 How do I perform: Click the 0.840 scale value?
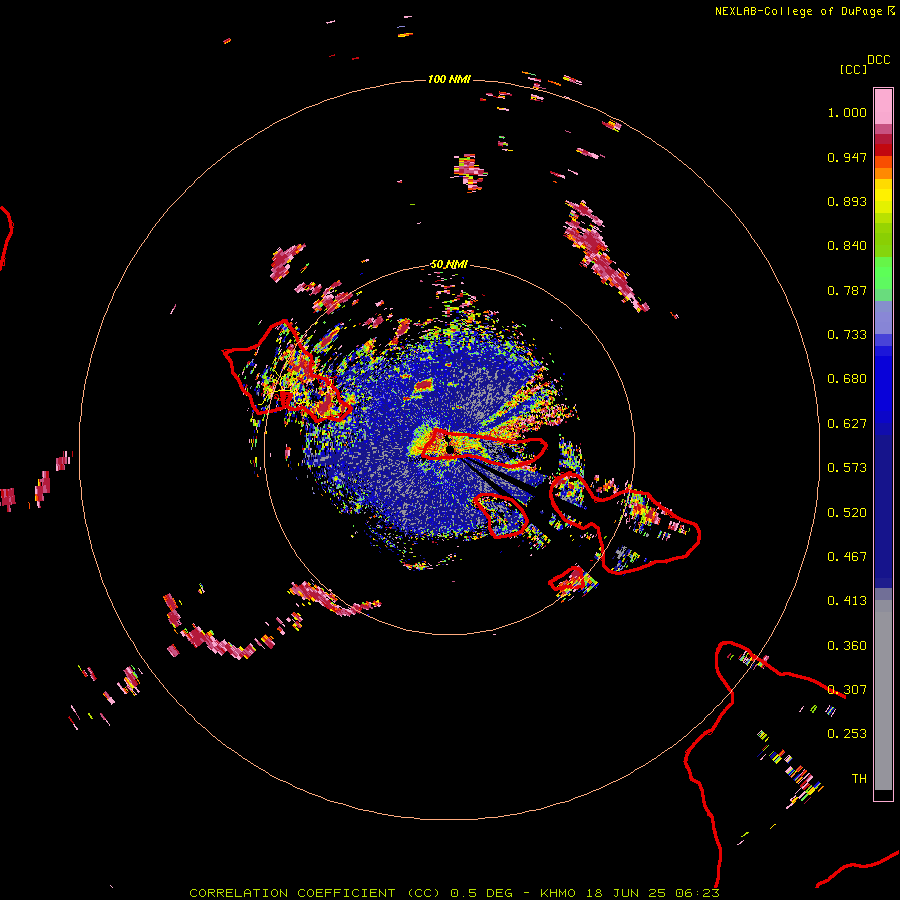847,246
